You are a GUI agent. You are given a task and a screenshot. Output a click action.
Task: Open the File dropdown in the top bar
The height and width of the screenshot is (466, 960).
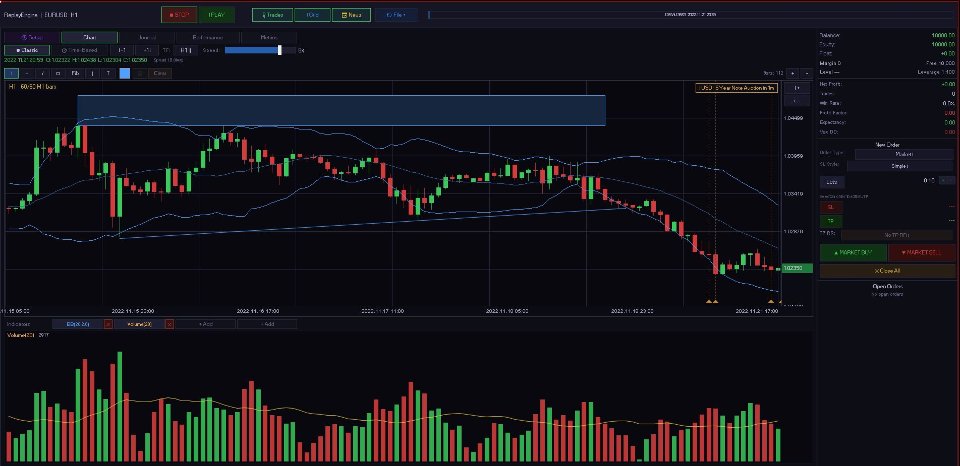396,15
